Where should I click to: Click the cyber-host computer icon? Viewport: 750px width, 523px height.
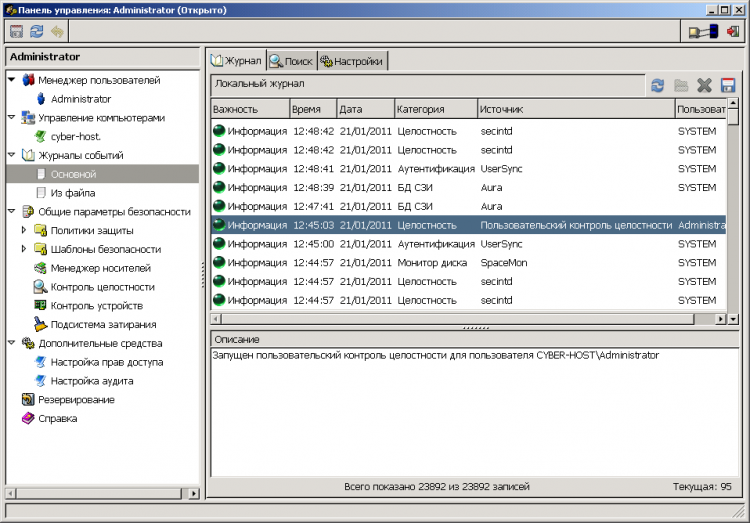pyautogui.click(x=41, y=136)
